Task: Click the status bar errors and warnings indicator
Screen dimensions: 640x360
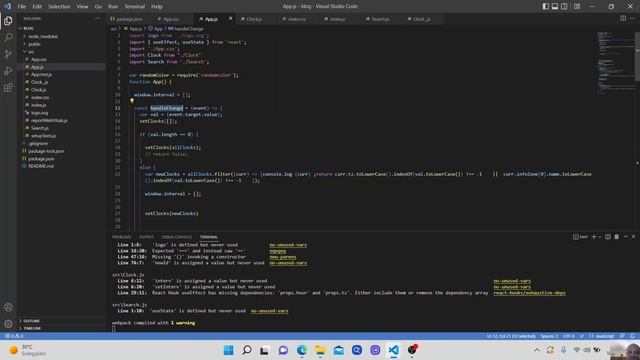Action: pos(13,336)
